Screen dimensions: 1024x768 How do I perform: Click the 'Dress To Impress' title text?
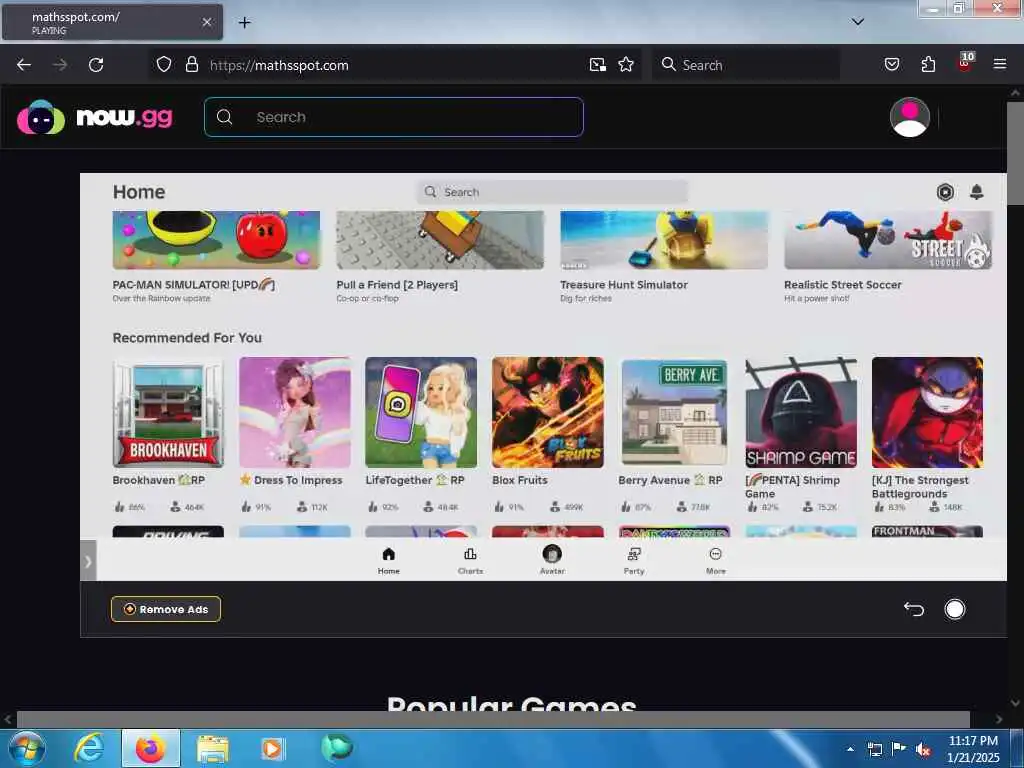(298, 480)
